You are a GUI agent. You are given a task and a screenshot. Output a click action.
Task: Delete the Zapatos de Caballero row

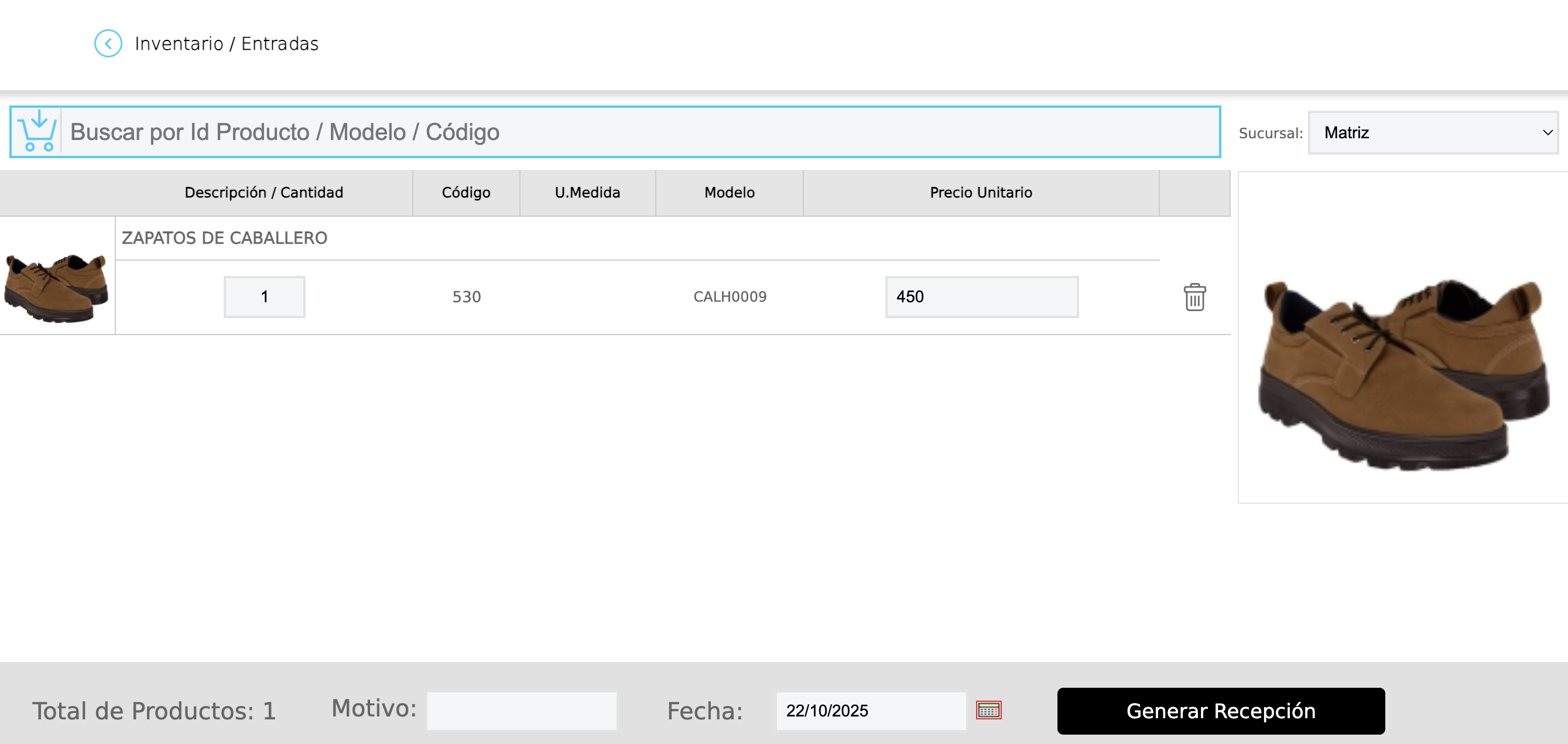[1194, 297]
